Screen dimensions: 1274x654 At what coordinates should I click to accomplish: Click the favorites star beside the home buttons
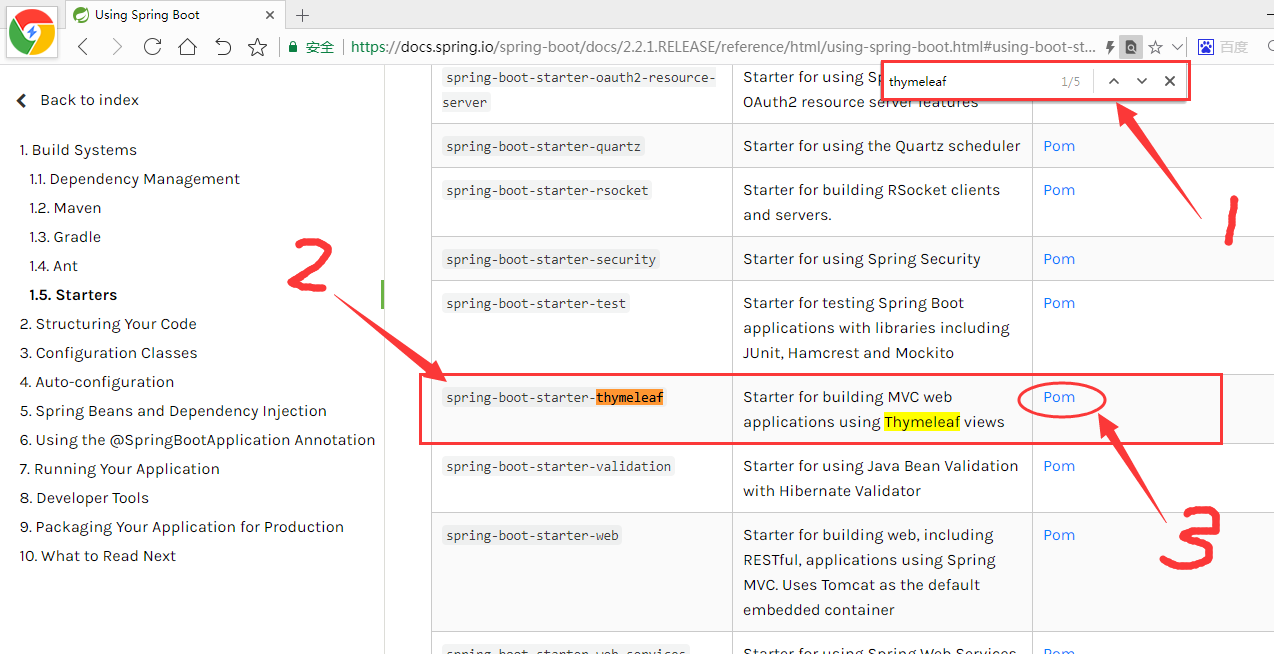(257, 47)
